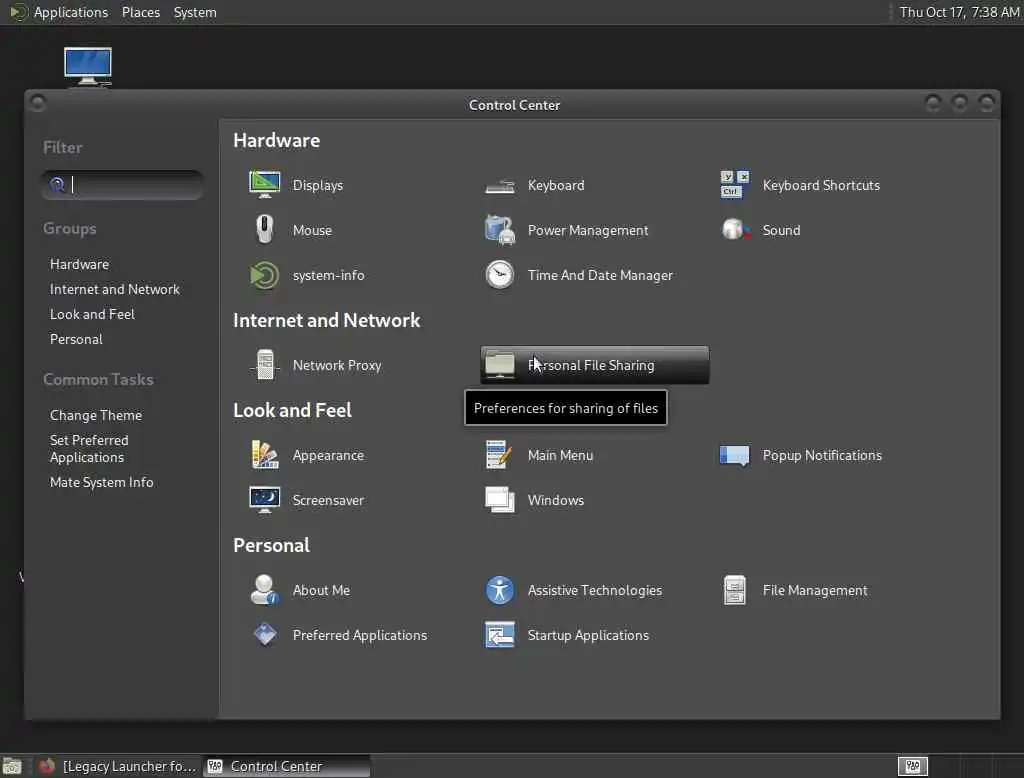Screen dimensions: 1024x778
Task: Open the Applications menu in top panel
Action: [x=71, y=12]
